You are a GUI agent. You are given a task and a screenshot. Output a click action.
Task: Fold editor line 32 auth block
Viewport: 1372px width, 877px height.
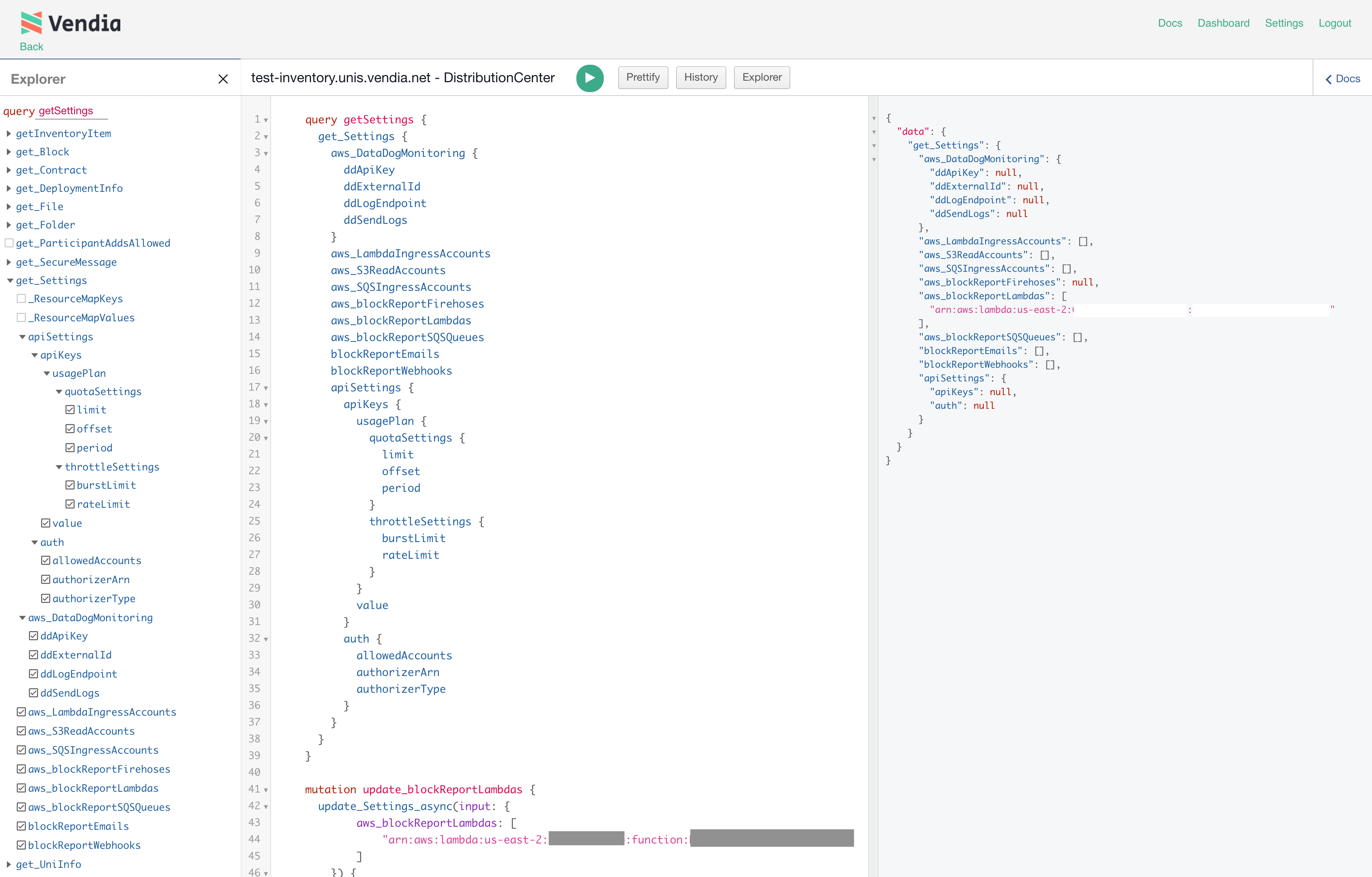266,639
